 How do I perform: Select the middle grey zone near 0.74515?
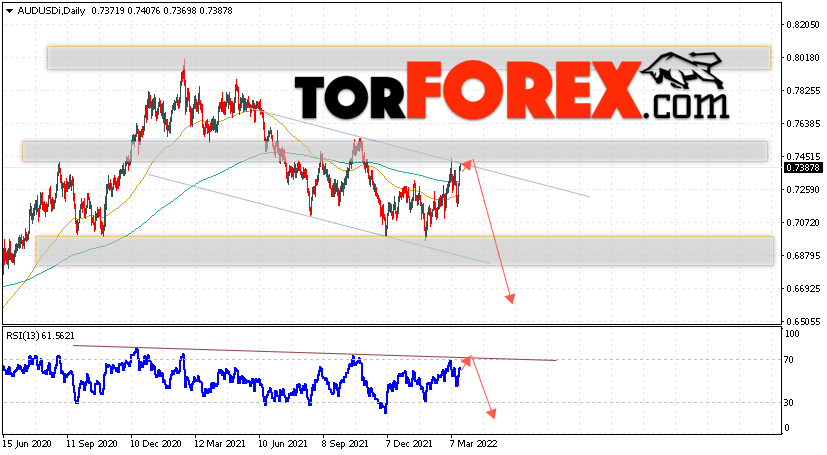pyautogui.click(x=395, y=151)
